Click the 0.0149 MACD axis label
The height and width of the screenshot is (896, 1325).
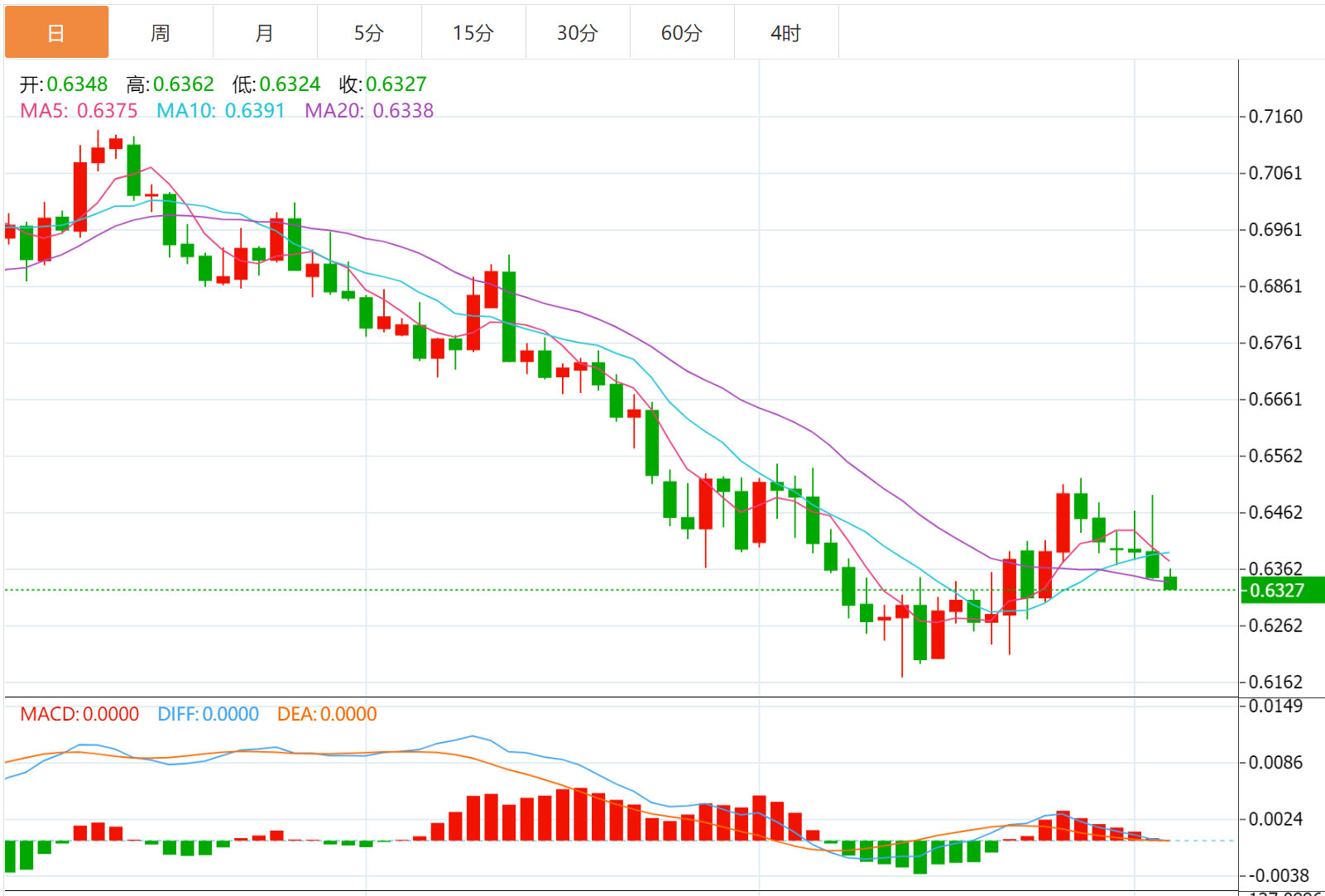[x=1275, y=706]
